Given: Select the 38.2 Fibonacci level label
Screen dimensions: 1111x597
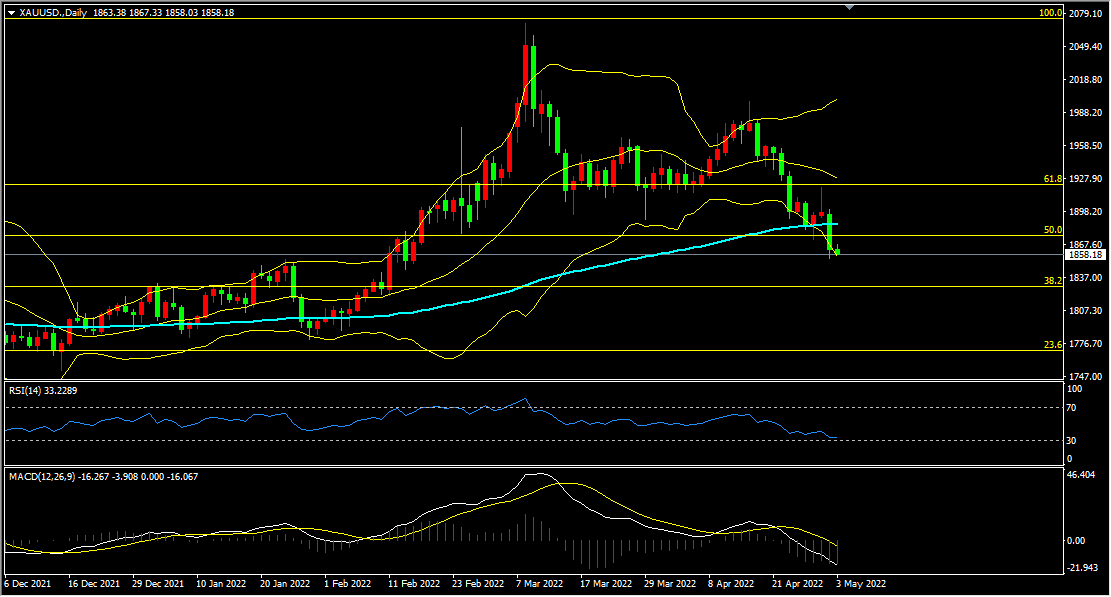Looking at the screenshot, I should [x=1053, y=281].
